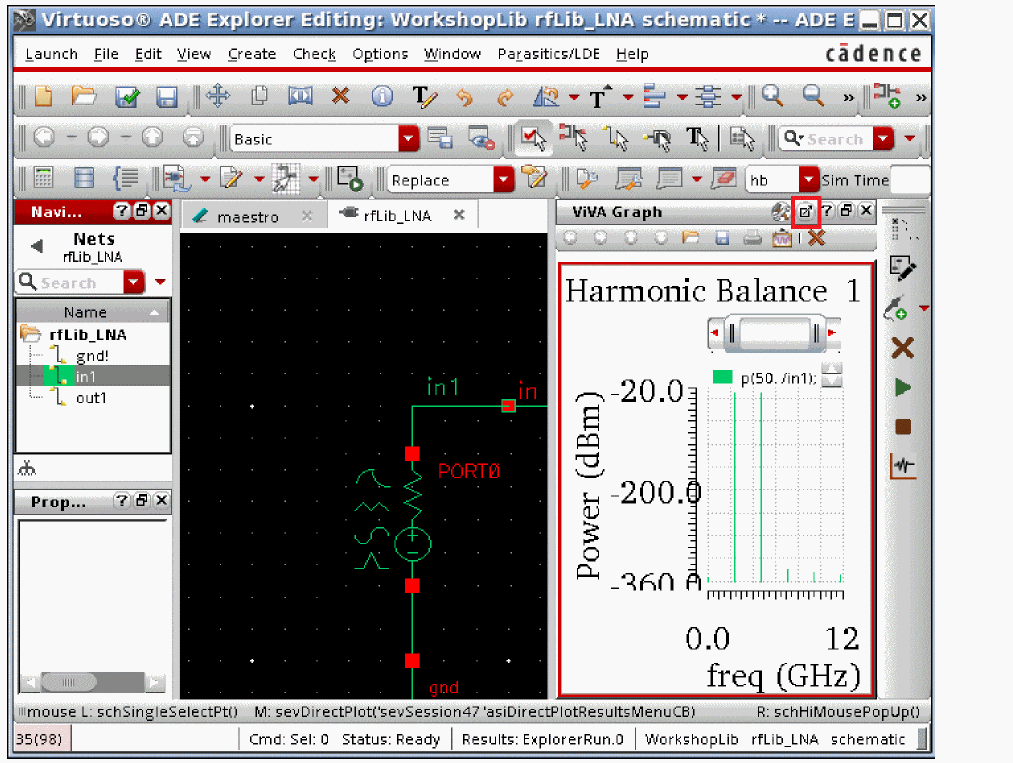Click the Name column header to sort

click(85, 312)
